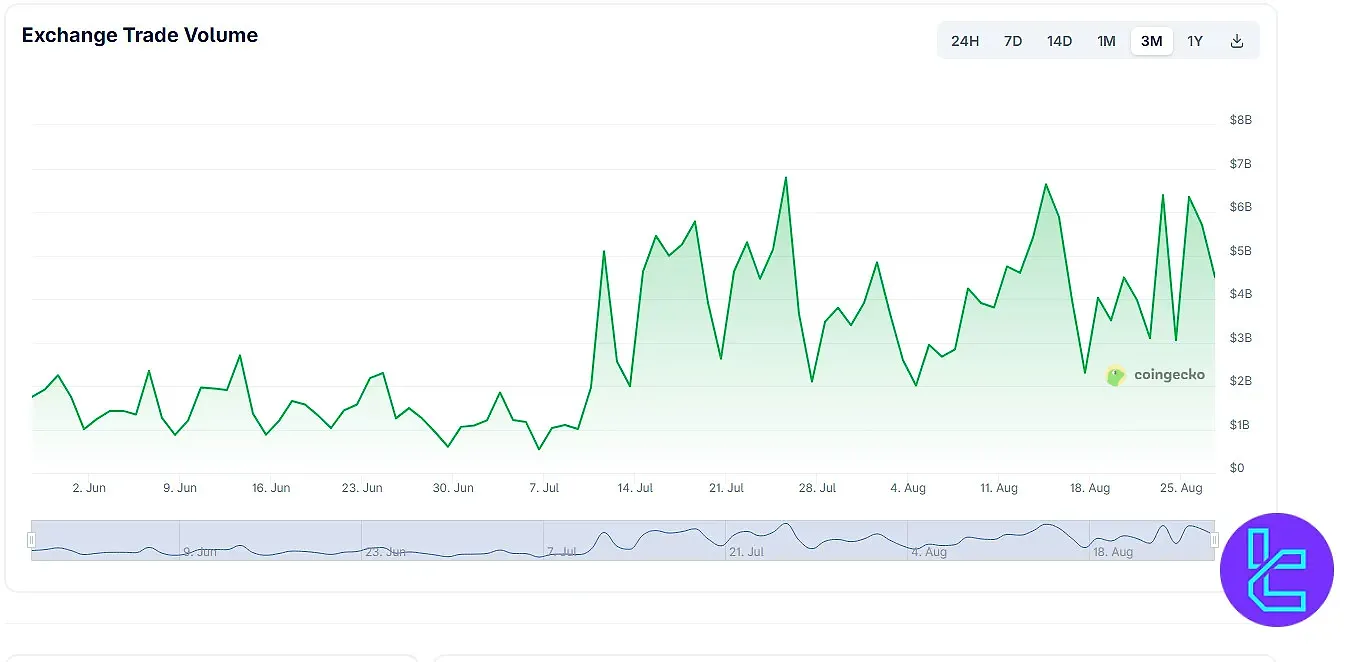Screen dimensions: 1369x662
Task: Click the 14. Jul x-axis date label
Action: [x=635, y=488]
